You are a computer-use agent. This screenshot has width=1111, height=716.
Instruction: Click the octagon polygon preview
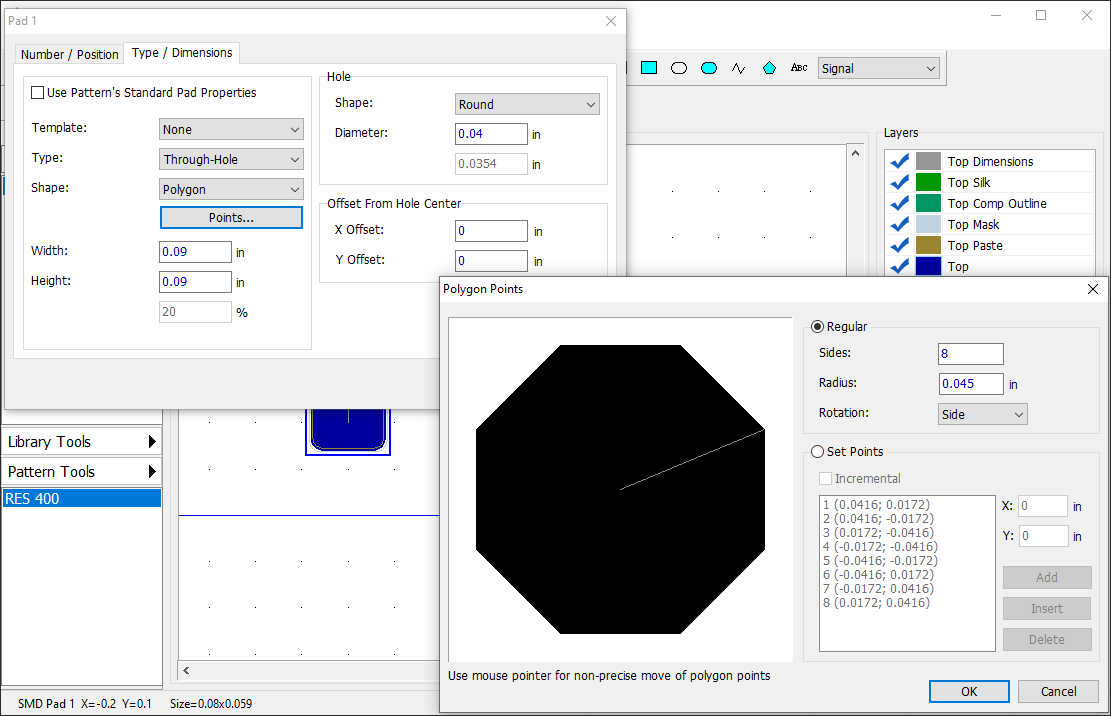click(620, 489)
